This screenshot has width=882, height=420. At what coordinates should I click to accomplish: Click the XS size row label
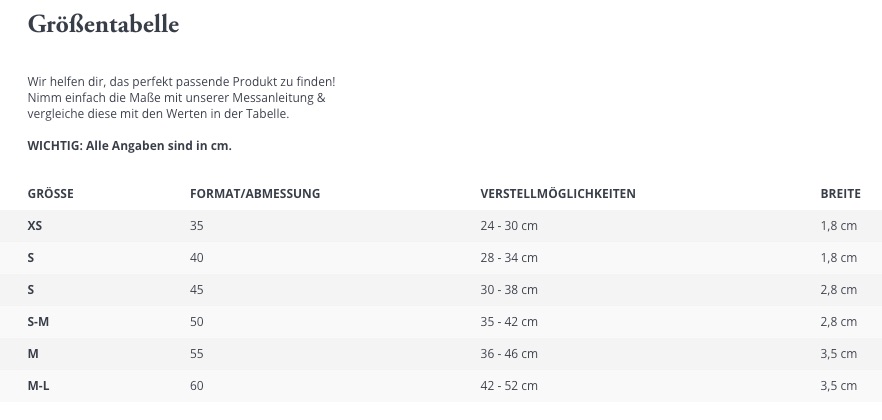(x=35, y=226)
